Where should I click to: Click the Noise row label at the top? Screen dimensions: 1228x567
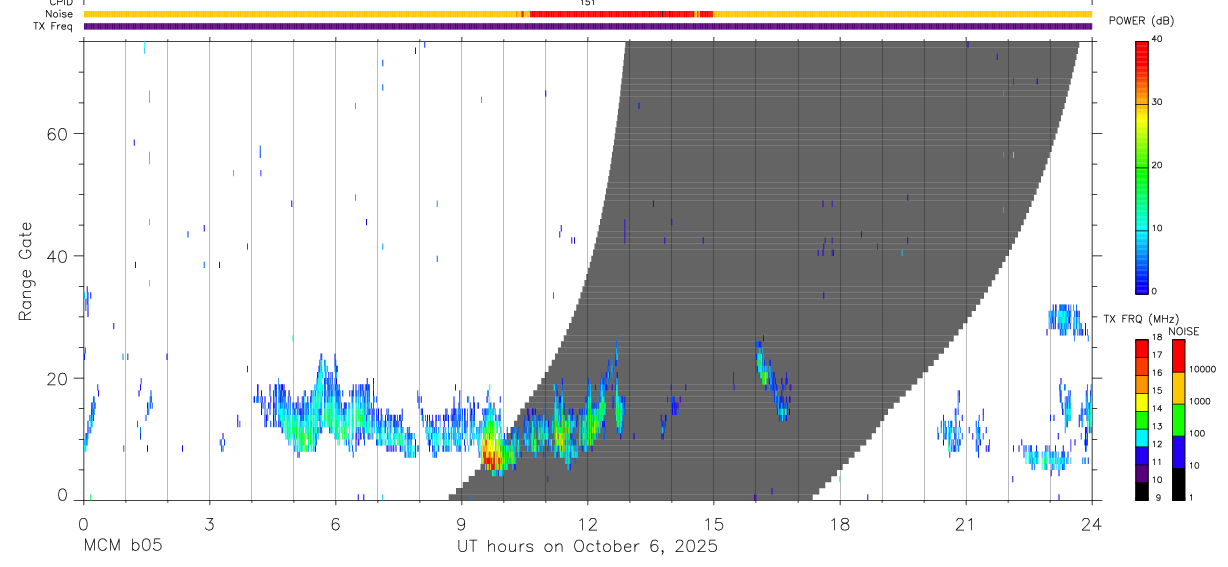click(x=60, y=14)
